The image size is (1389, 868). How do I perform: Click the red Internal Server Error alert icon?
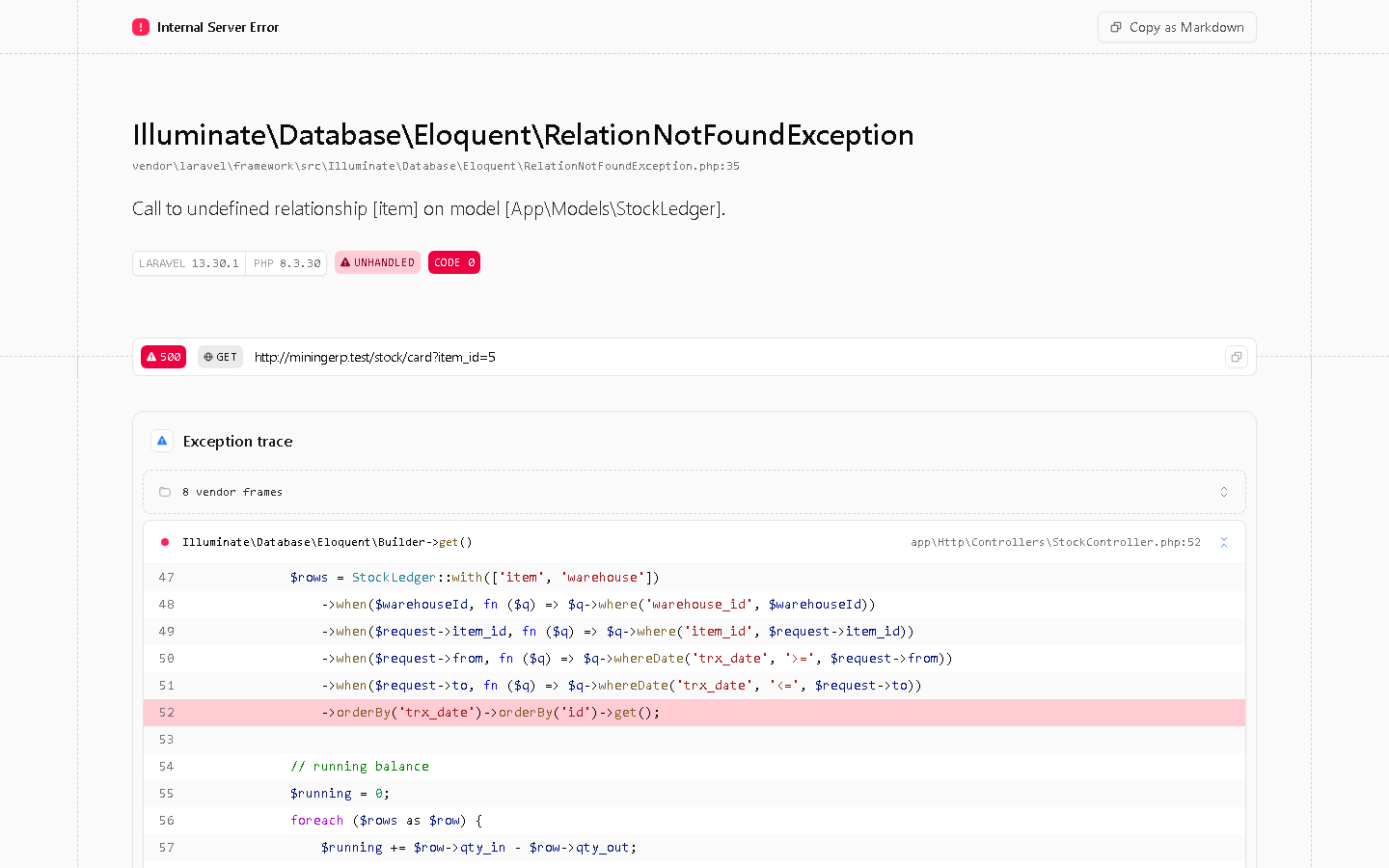click(141, 27)
